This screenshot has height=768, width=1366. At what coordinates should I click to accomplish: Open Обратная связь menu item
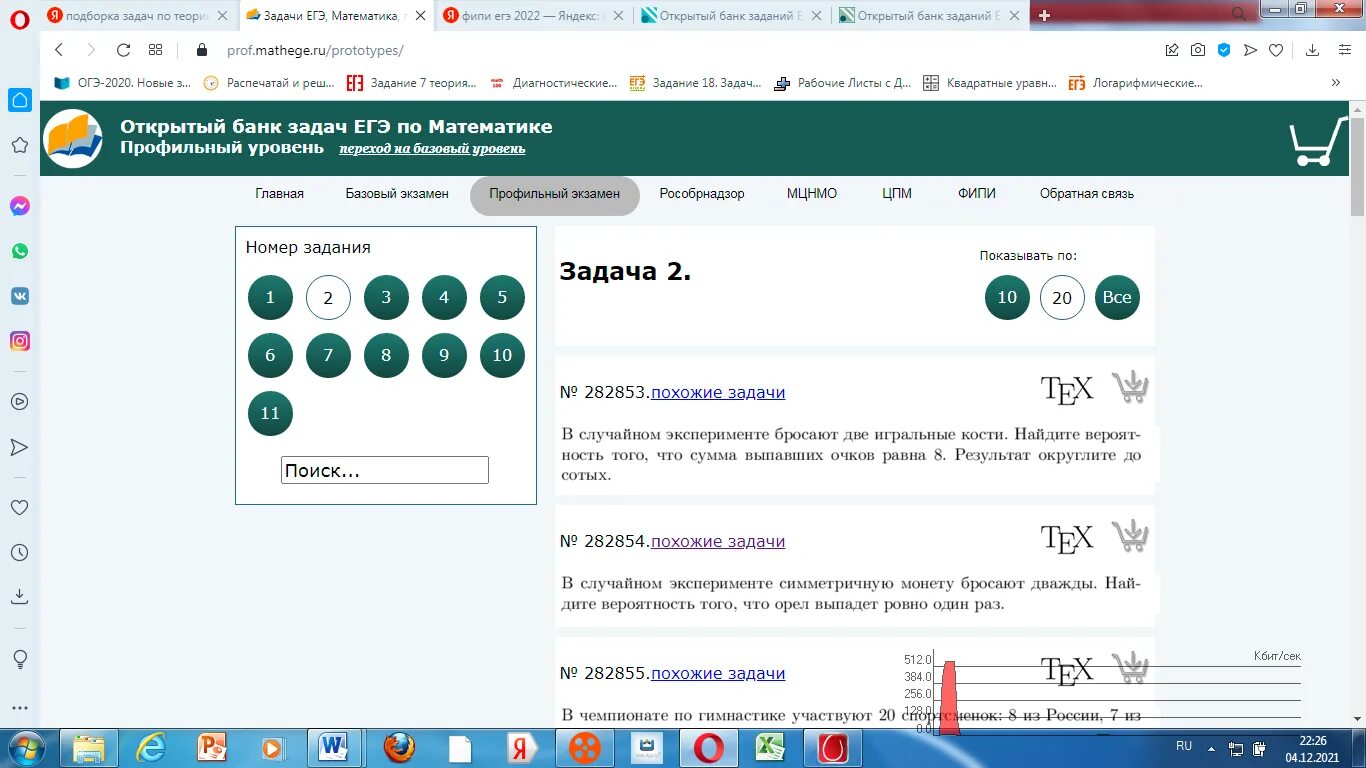(x=1087, y=194)
